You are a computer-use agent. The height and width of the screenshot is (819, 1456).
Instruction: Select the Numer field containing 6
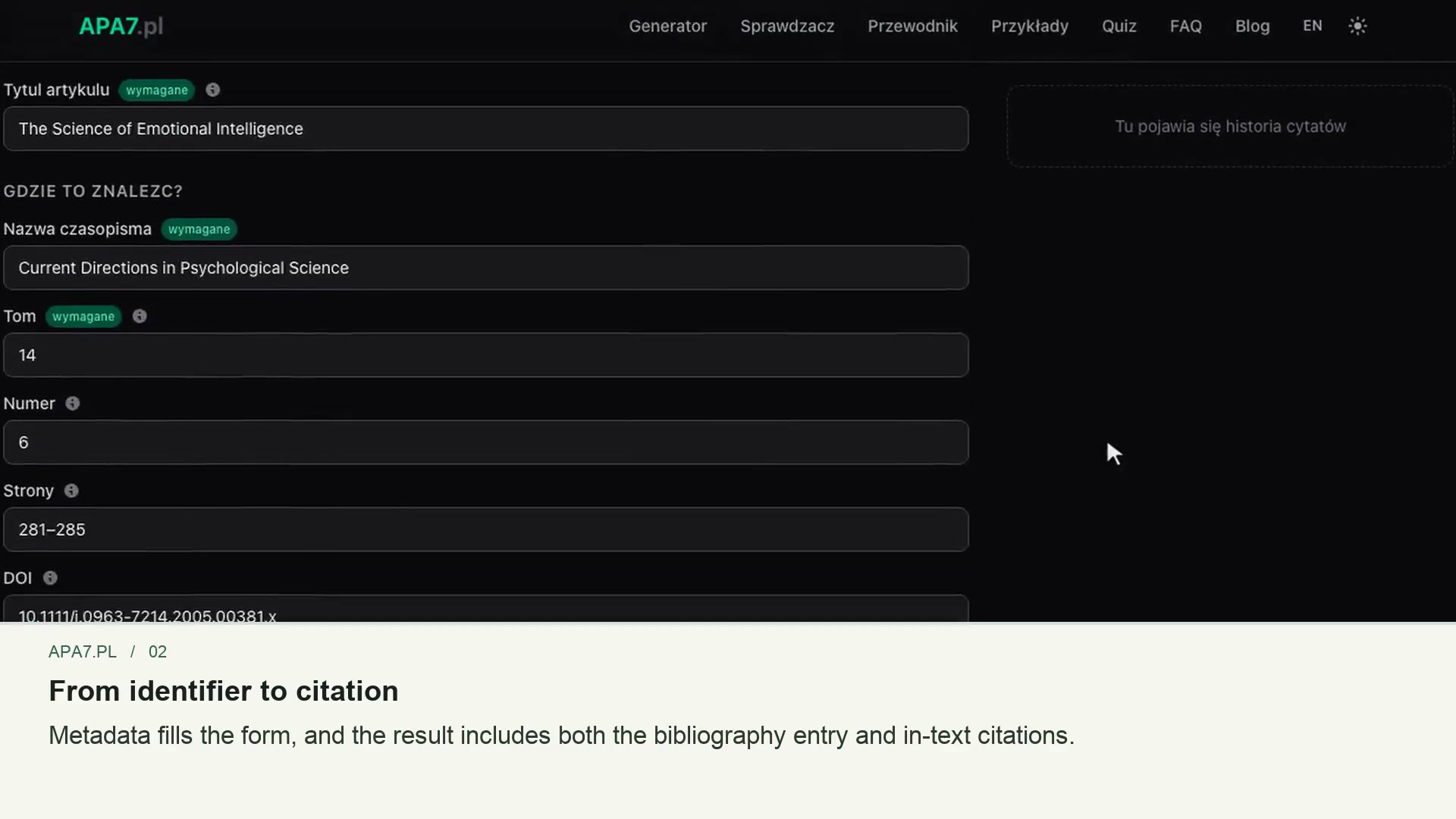click(x=486, y=442)
